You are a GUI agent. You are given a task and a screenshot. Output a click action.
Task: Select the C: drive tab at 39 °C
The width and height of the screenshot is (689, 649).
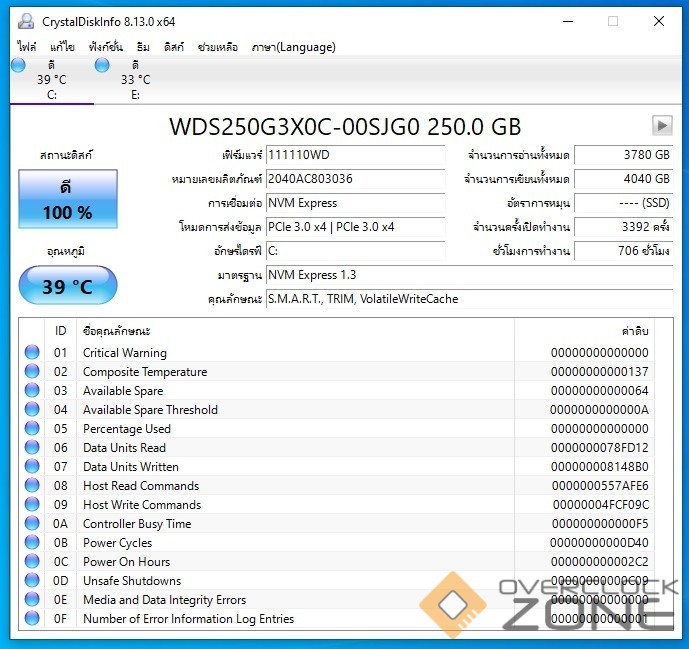point(52,80)
